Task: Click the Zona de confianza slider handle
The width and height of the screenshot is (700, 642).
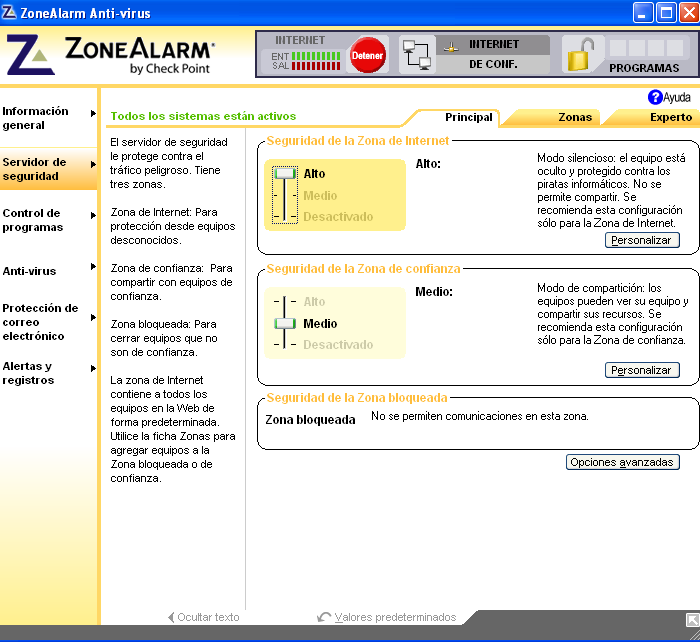Action: click(285, 323)
